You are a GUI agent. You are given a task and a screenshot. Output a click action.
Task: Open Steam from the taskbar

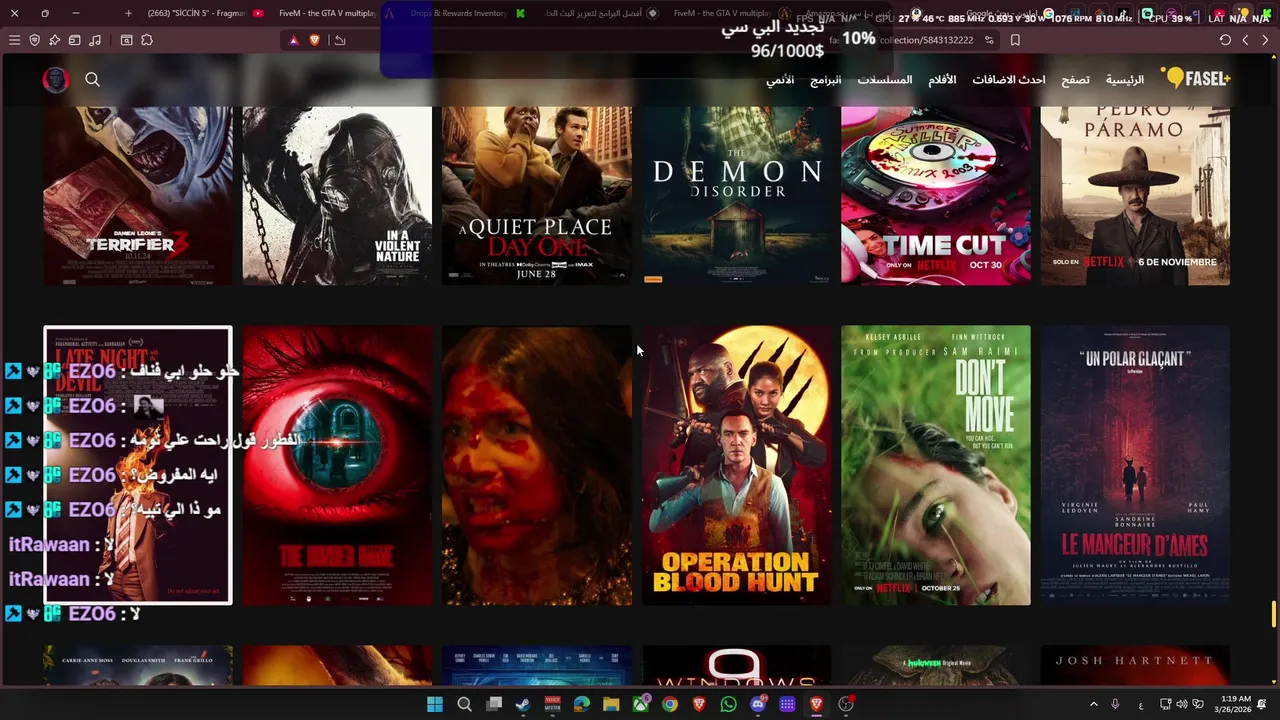tap(523, 704)
